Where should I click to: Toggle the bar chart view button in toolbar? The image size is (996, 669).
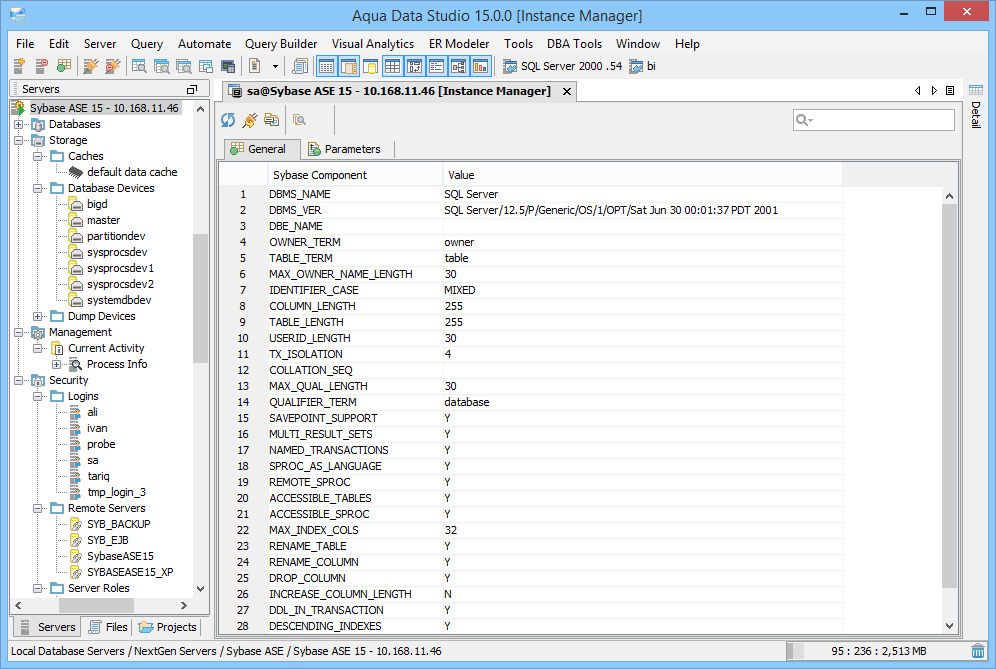481,65
